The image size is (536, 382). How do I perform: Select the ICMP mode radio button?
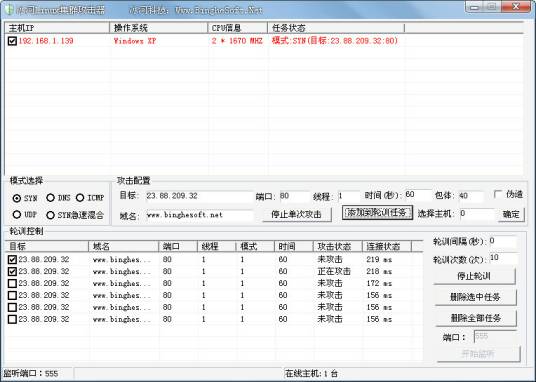(80, 197)
